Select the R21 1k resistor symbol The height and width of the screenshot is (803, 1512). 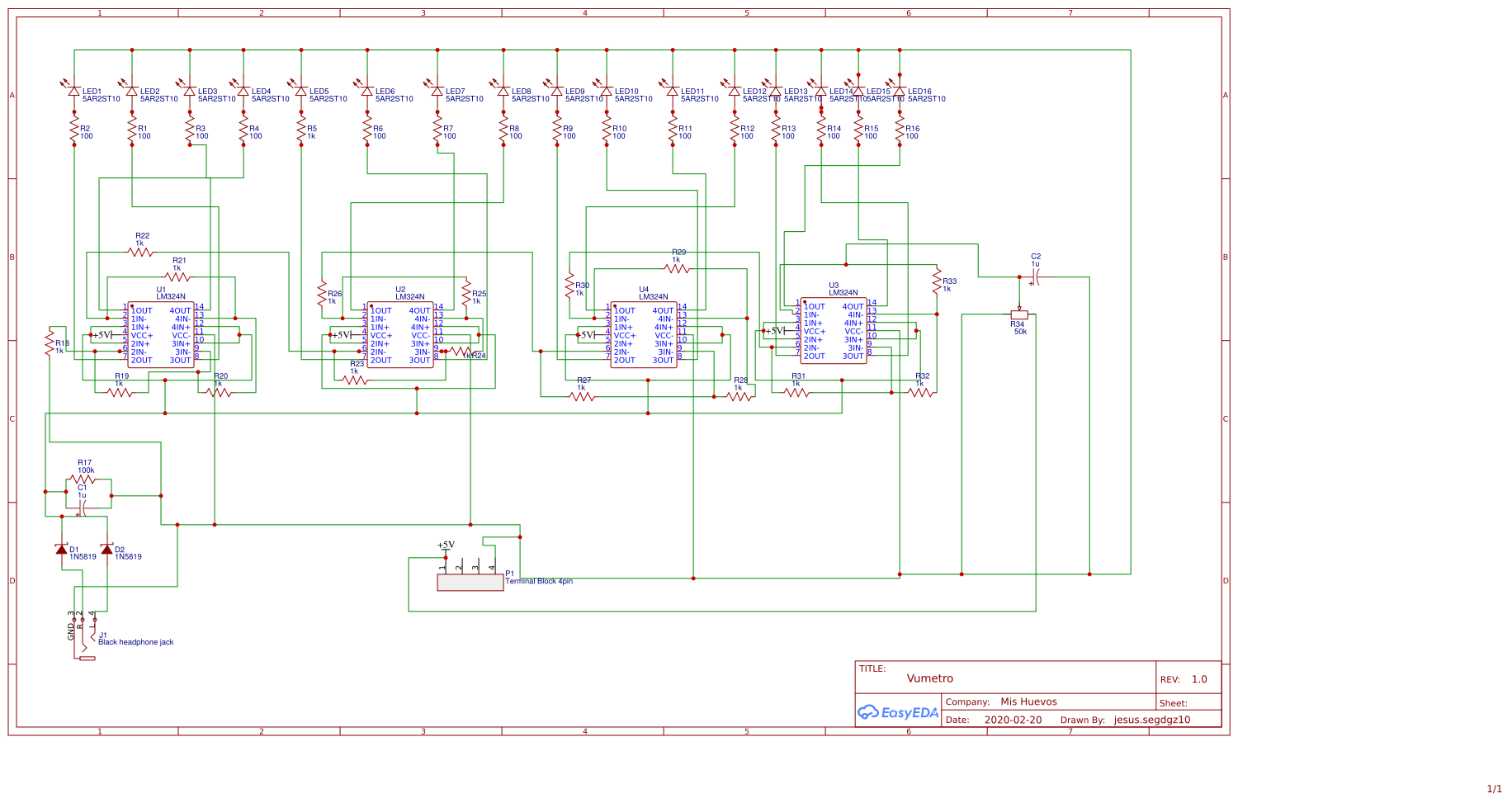(177, 276)
